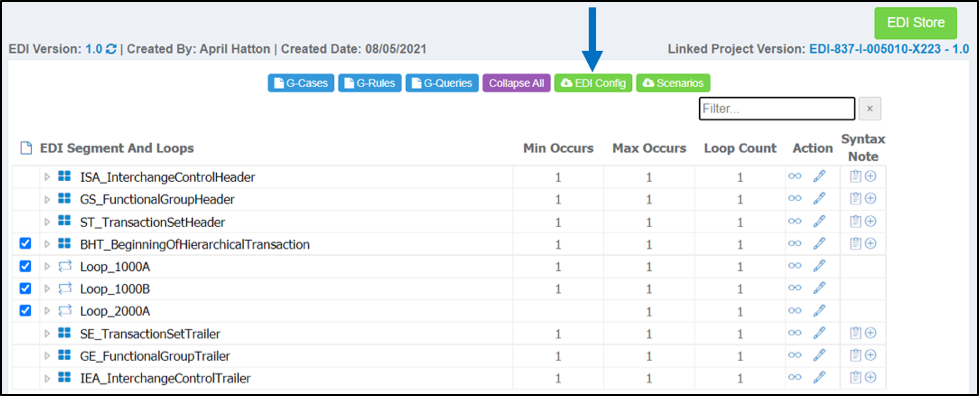Edit GS_FunctionalGroupHeader with the pencil icon

[x=819, y=199]
